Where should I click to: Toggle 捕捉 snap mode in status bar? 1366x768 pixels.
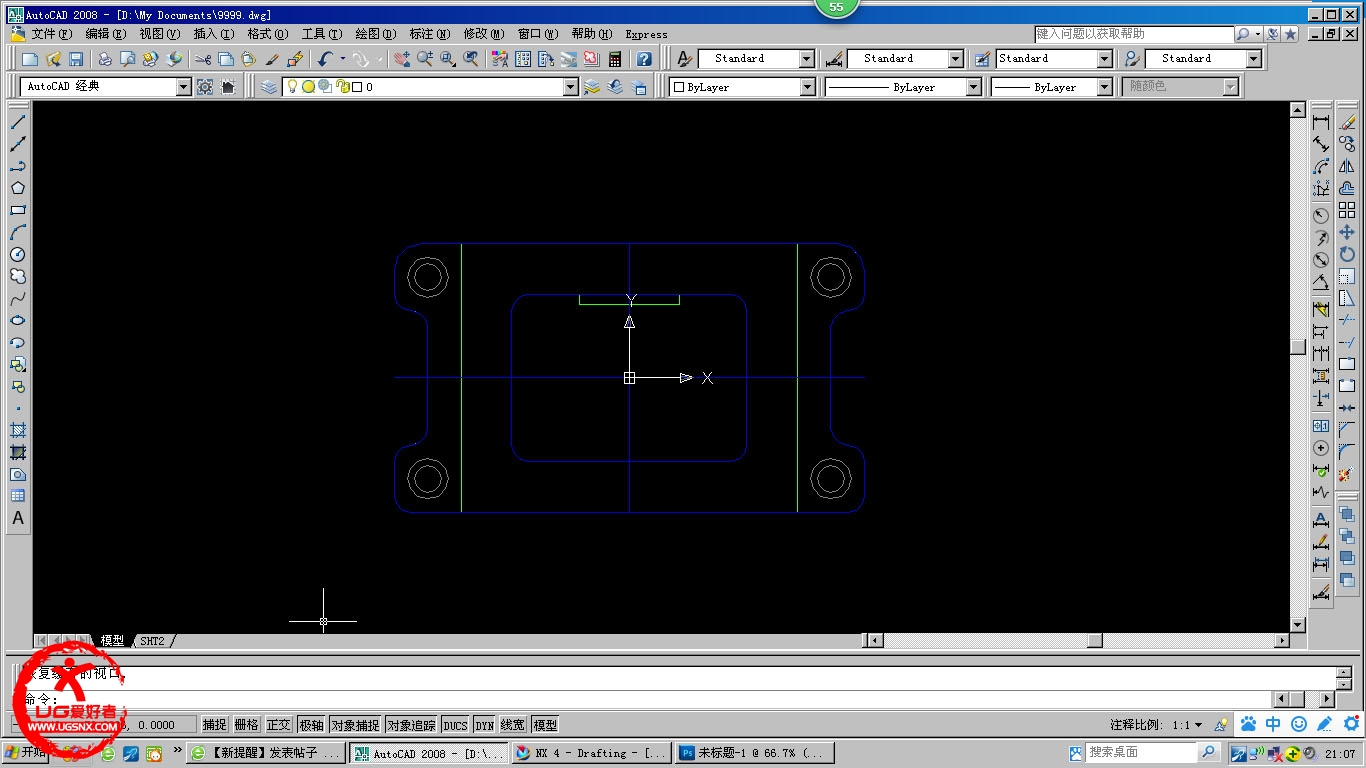(x=214, y=725)
